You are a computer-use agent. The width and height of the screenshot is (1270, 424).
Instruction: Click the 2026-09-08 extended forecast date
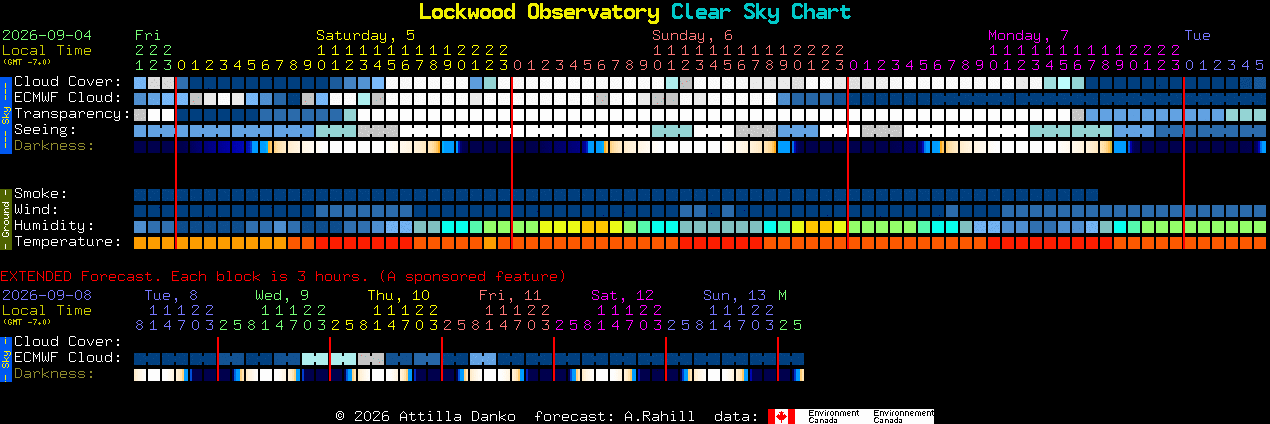(x=46, y=295)
